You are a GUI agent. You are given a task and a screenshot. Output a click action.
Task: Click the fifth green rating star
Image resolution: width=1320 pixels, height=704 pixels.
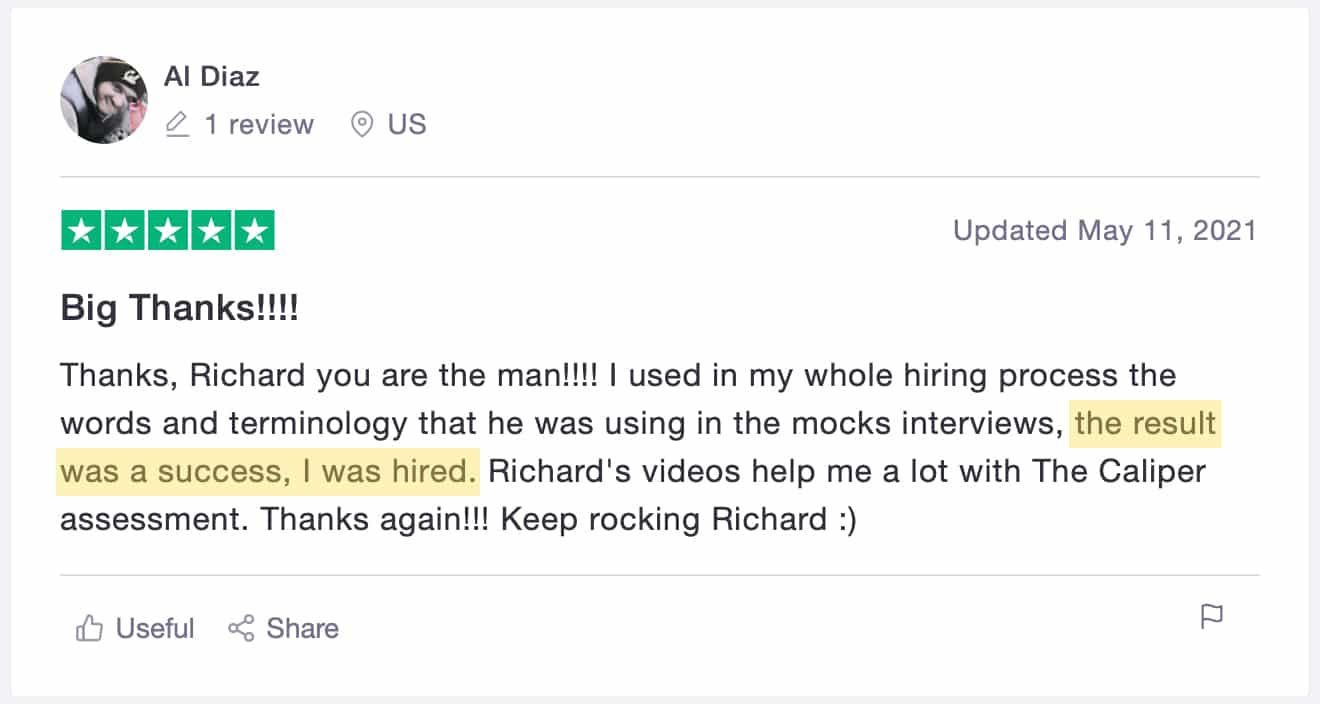pyautogui.click(x=254, y=231)
